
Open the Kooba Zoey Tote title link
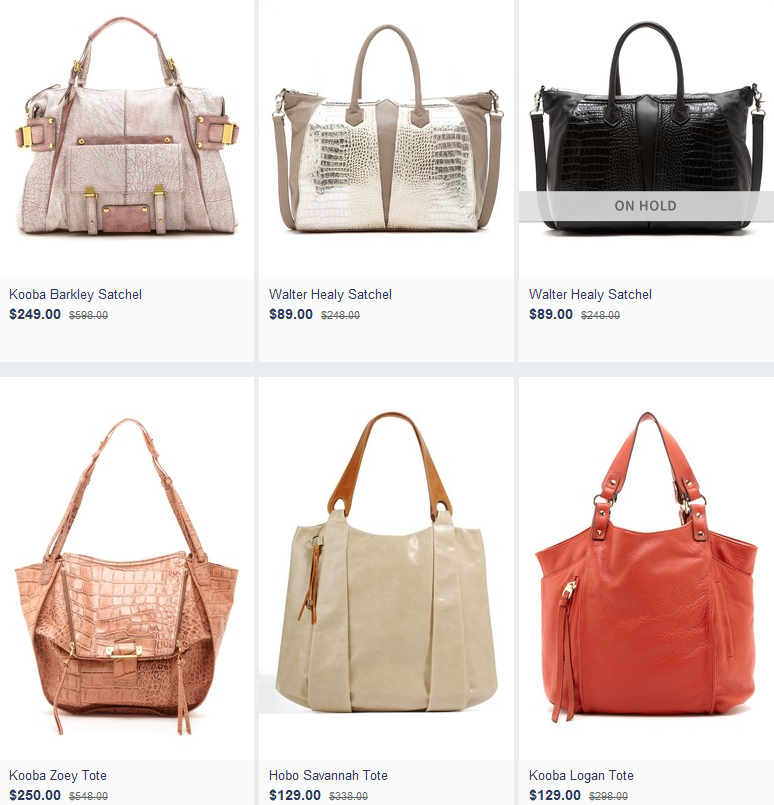click(58, 775)
